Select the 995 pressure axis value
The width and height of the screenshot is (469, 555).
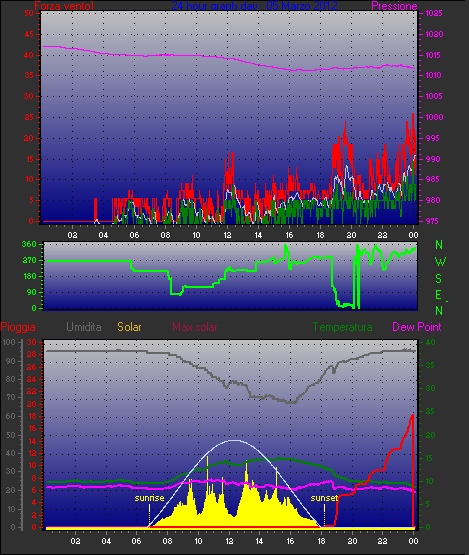(432, 138)
